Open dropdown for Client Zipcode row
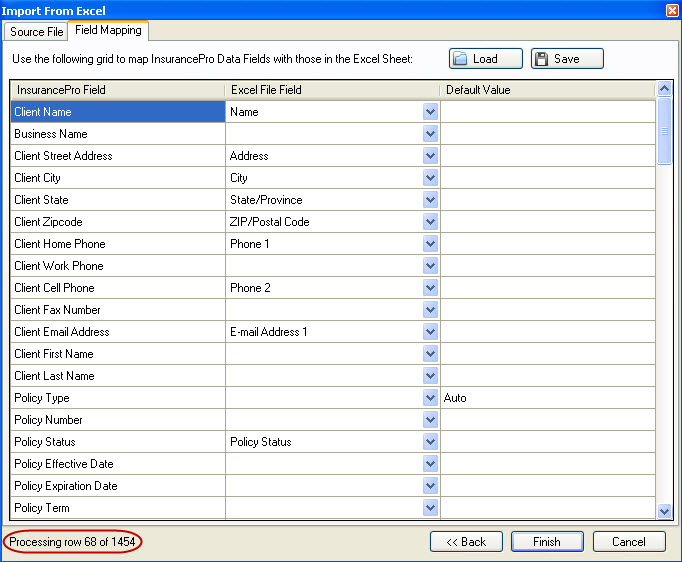This screenshot has height=562, width=682. [430, 221]
